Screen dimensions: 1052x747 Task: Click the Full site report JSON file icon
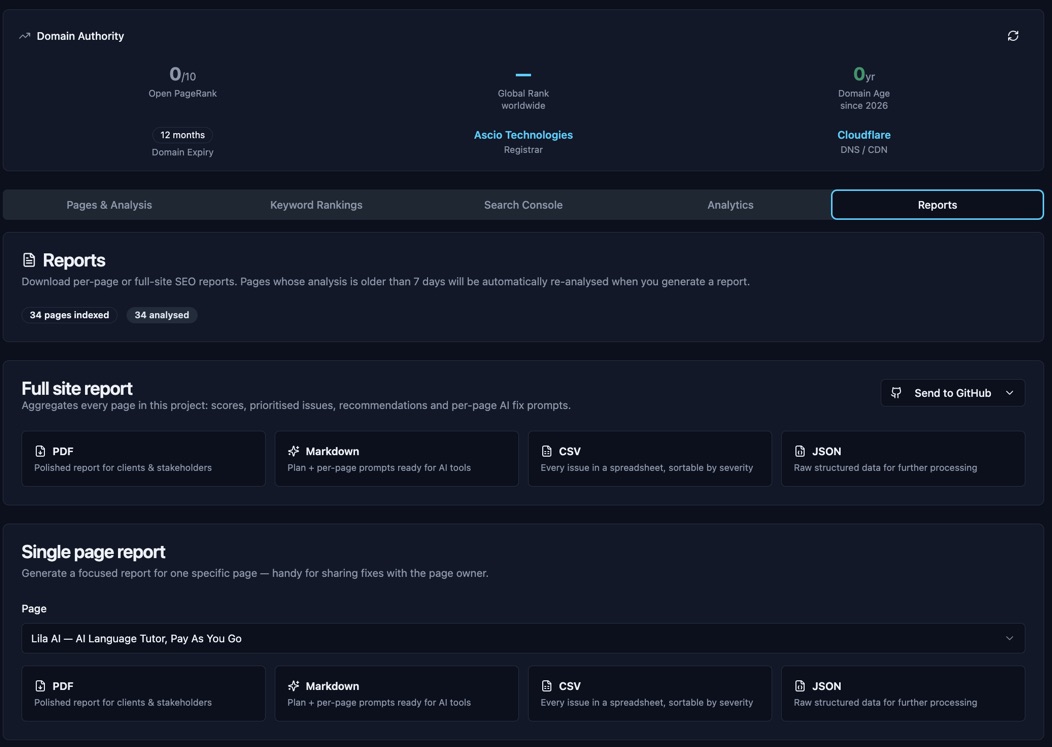tap(800, 451)
